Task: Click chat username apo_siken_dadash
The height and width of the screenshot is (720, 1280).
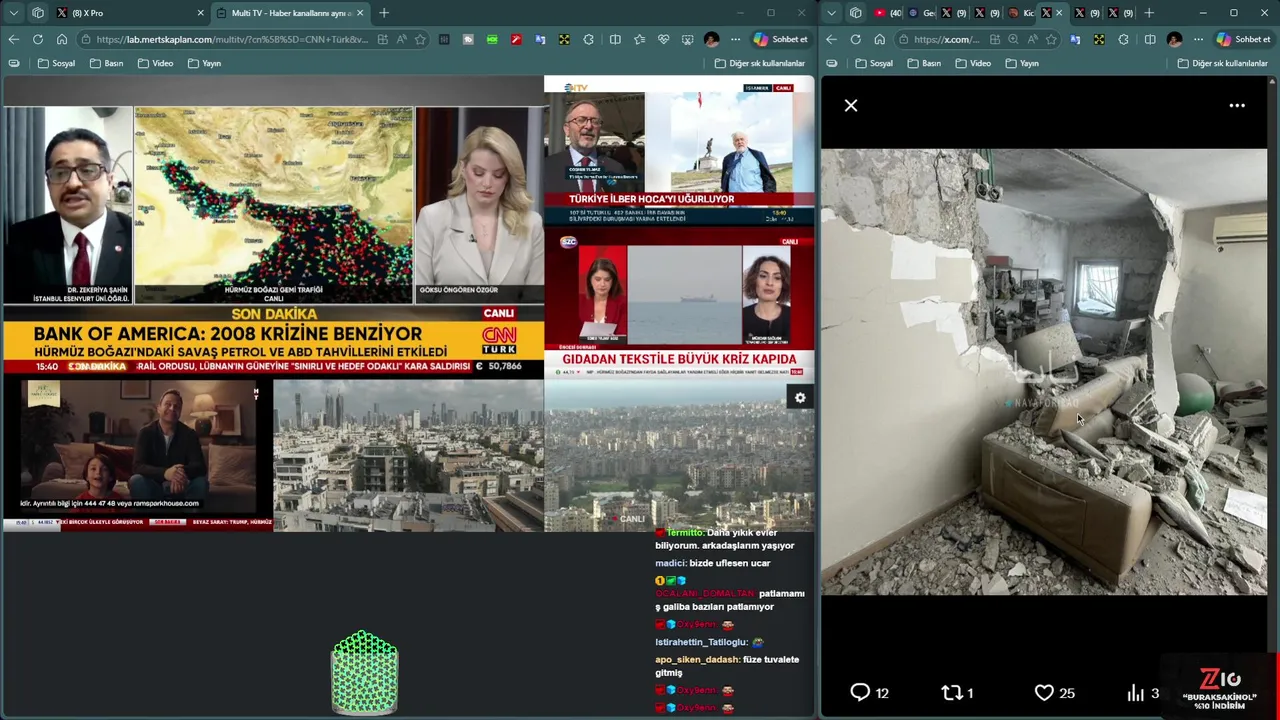Action: [697, 659]
